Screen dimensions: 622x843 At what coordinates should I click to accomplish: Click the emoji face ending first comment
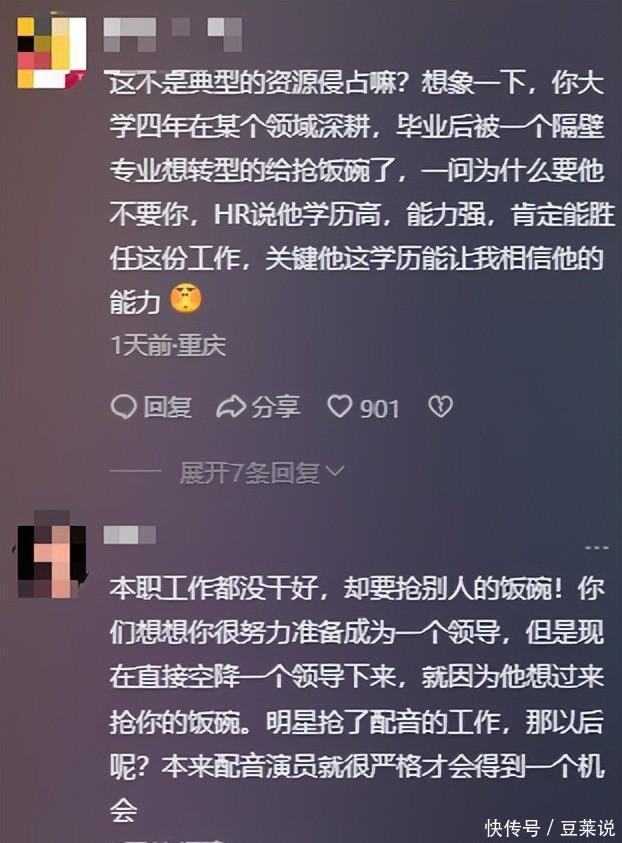[186, 299]
